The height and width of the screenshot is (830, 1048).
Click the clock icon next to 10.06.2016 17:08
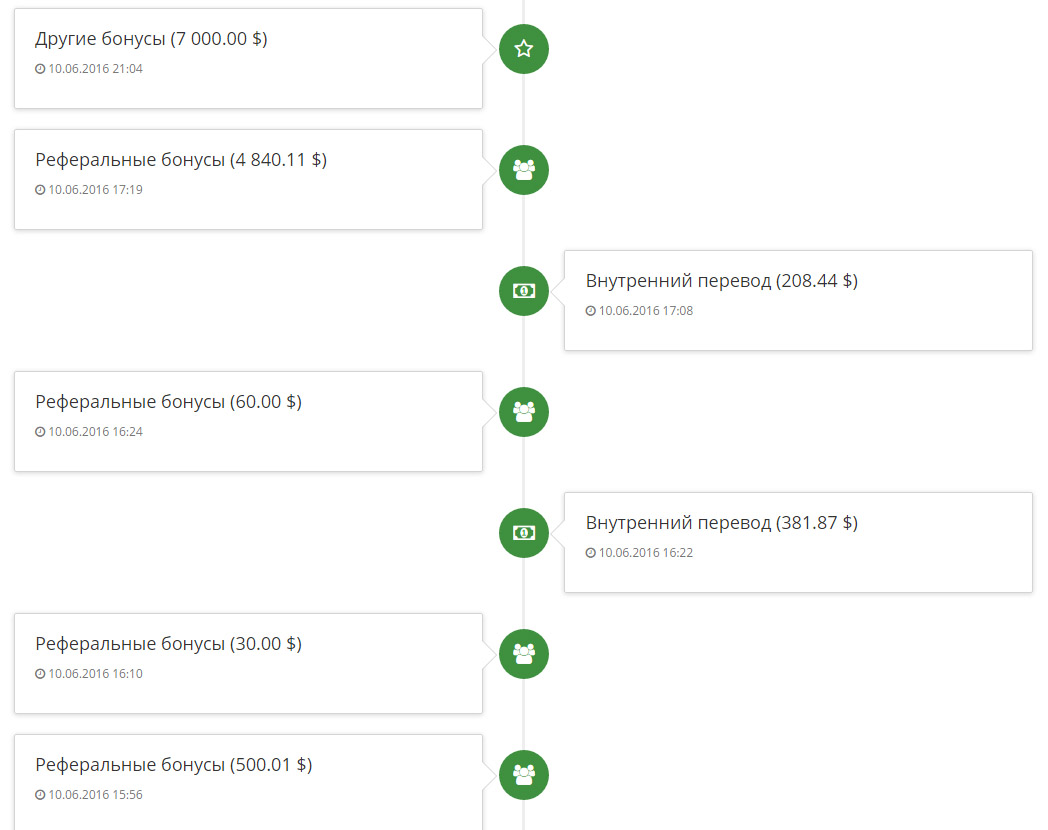(591, 312)
